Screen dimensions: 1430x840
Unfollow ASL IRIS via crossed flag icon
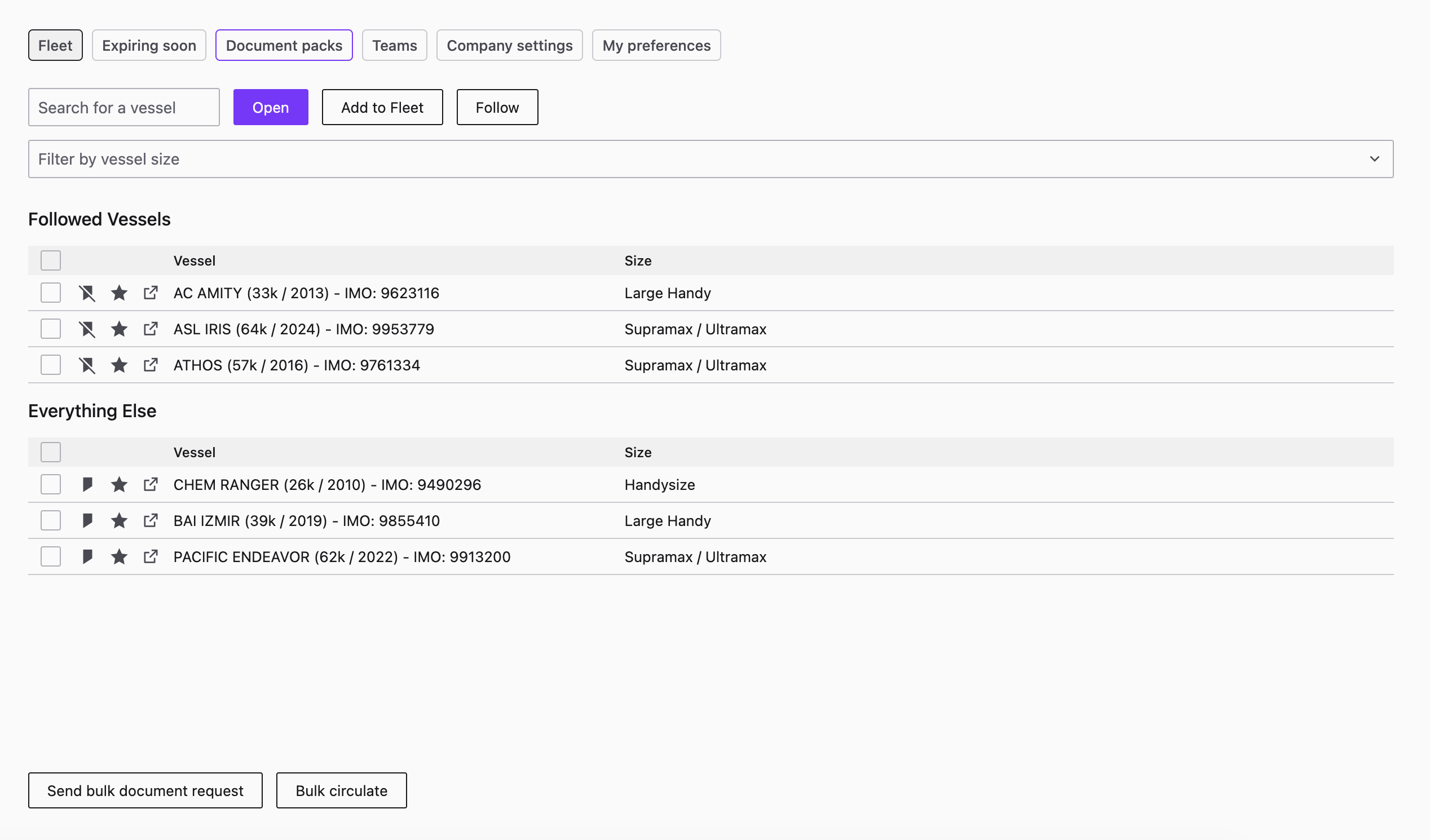click(87, 329)
